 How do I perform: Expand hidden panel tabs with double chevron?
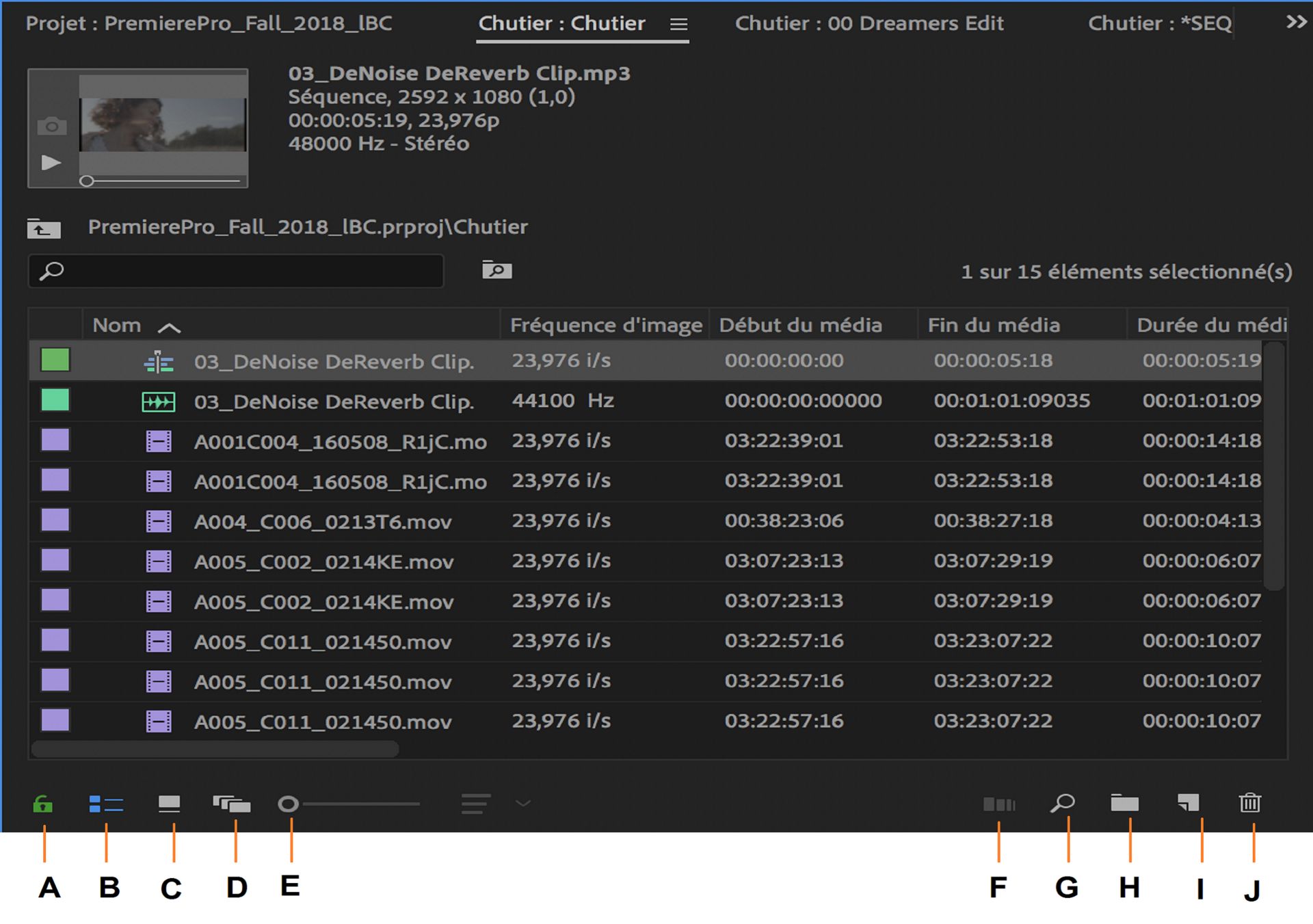(1296, 22)
